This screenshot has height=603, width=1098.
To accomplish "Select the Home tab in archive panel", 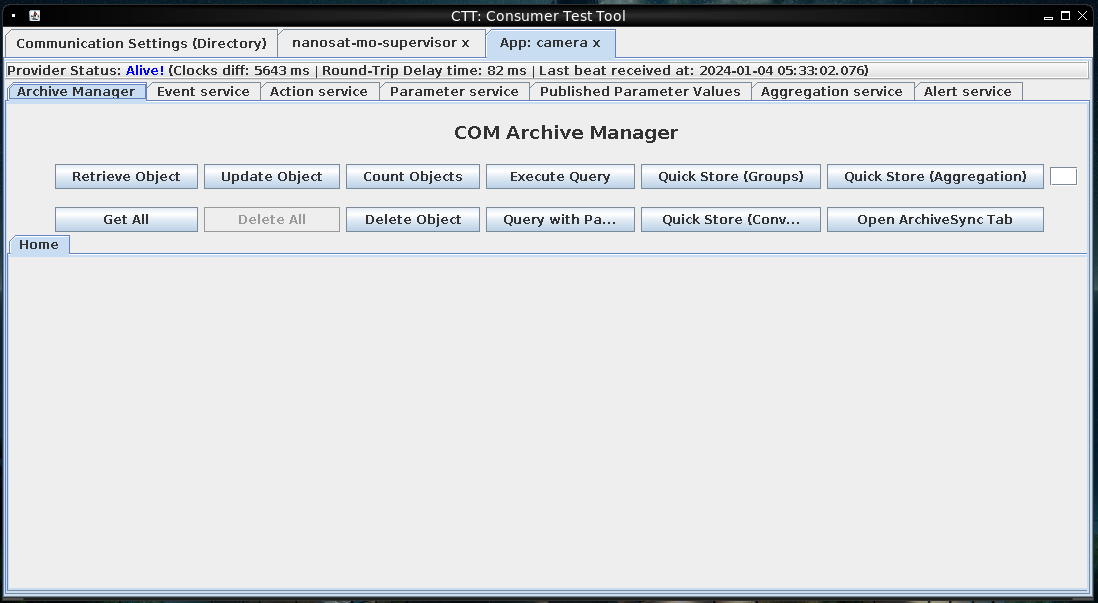I will [x=39, y=245].
